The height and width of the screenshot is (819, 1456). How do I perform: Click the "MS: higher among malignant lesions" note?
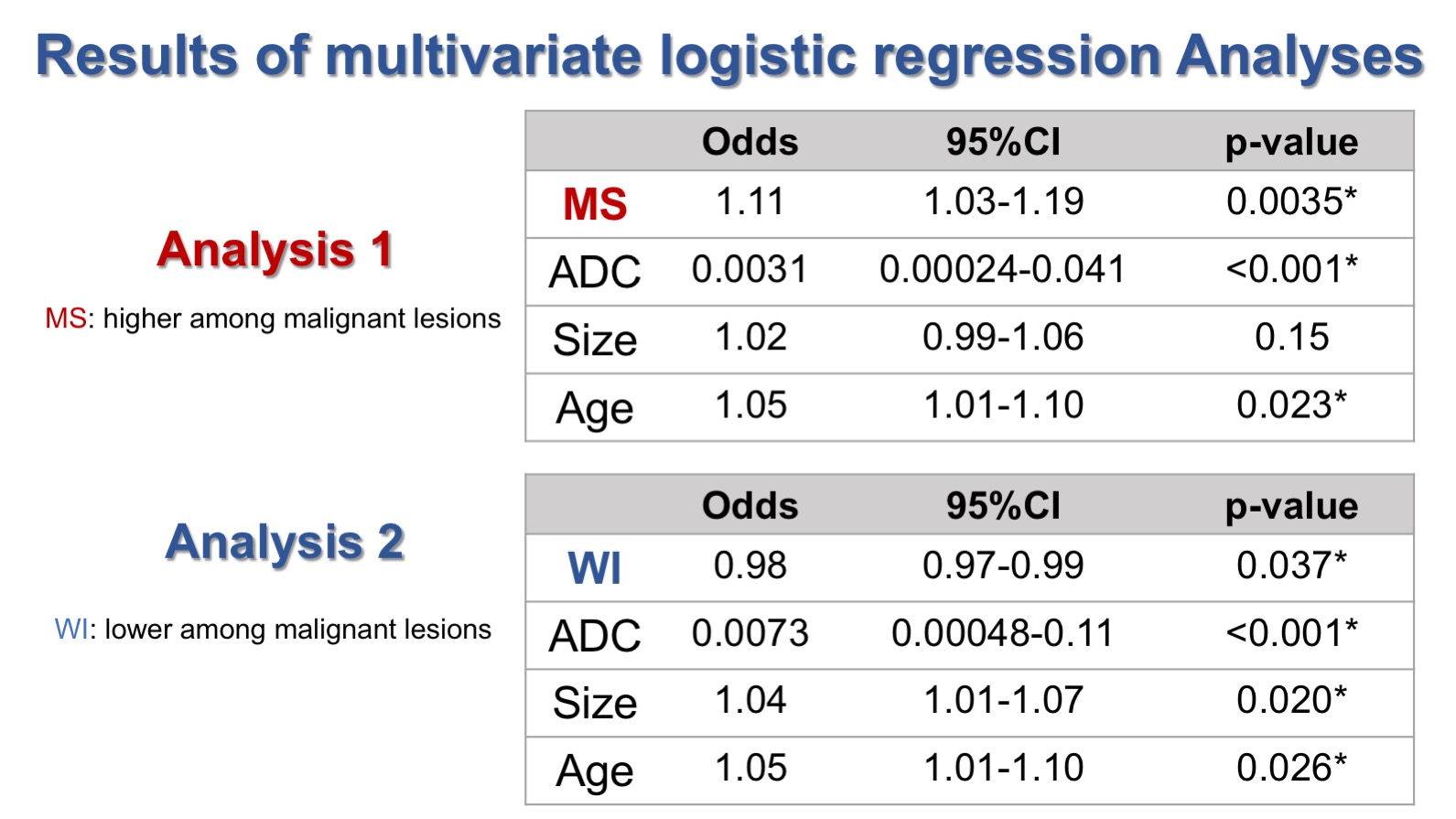(273, 318)
